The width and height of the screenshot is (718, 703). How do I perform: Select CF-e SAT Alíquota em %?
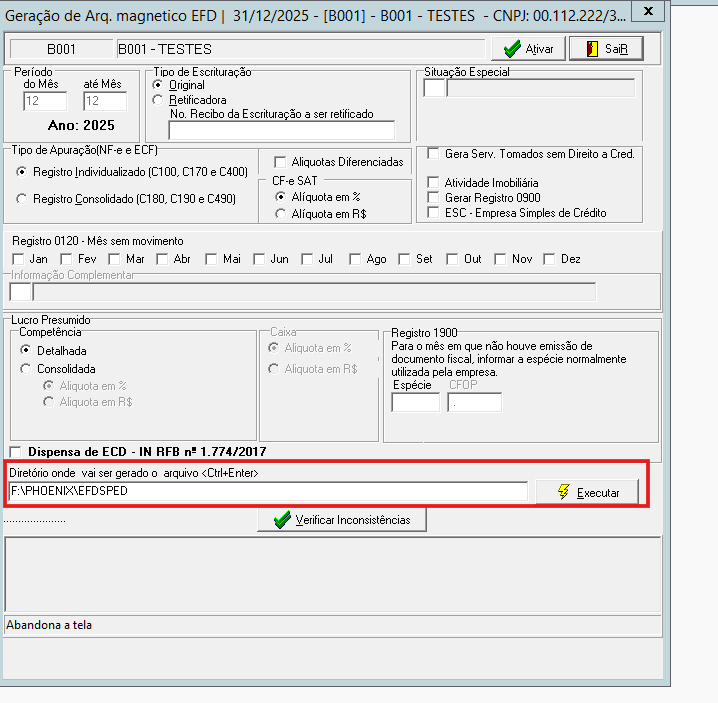280,197
